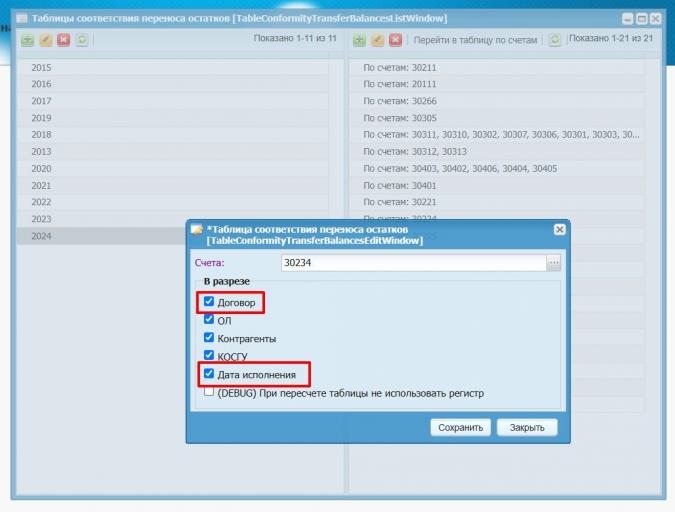Uncheck the Контрагенты checkbox
Viewport: 675px width, 512px height.
tap(209, 338)
